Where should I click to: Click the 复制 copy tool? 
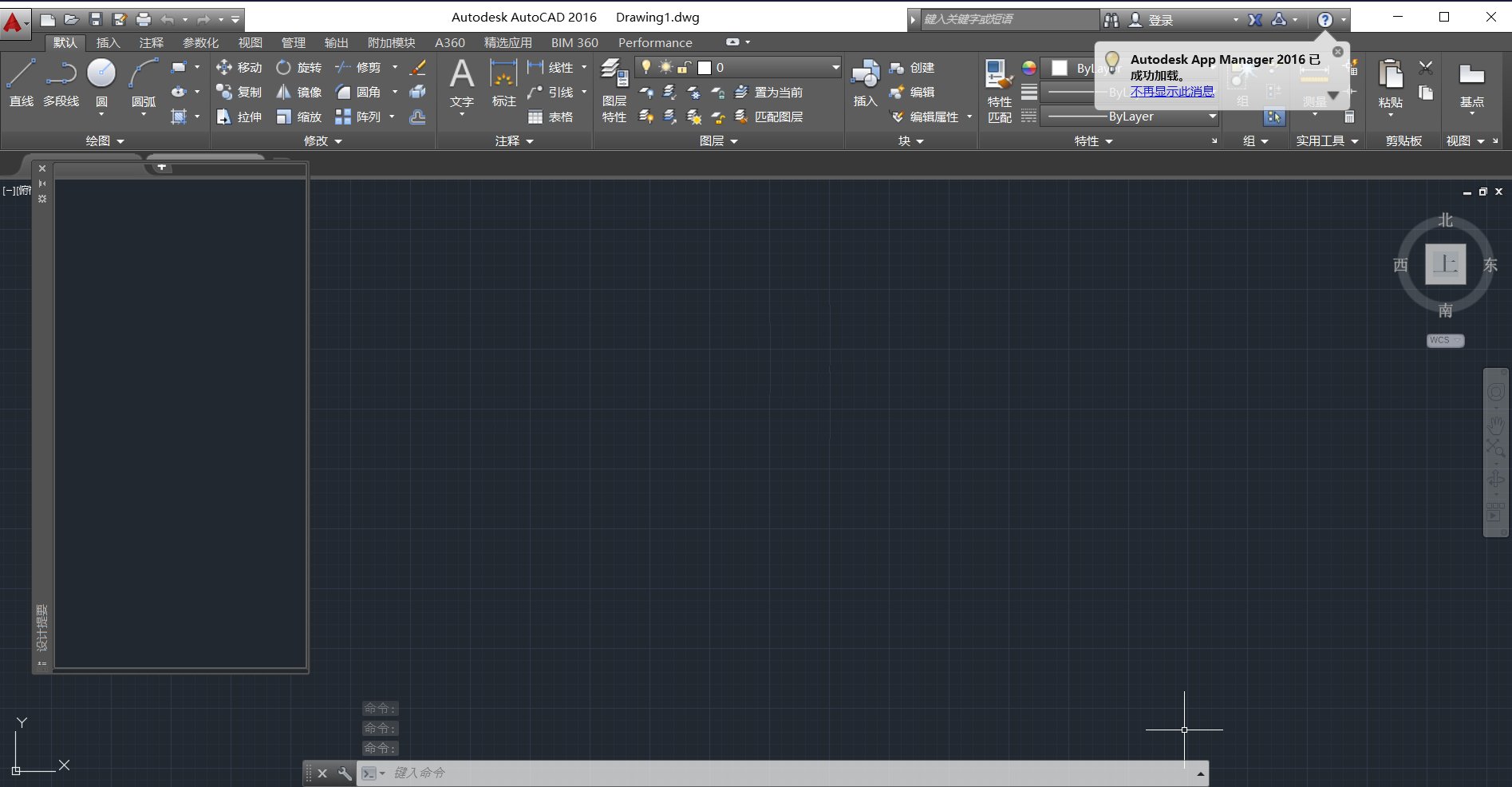[239, 93]
